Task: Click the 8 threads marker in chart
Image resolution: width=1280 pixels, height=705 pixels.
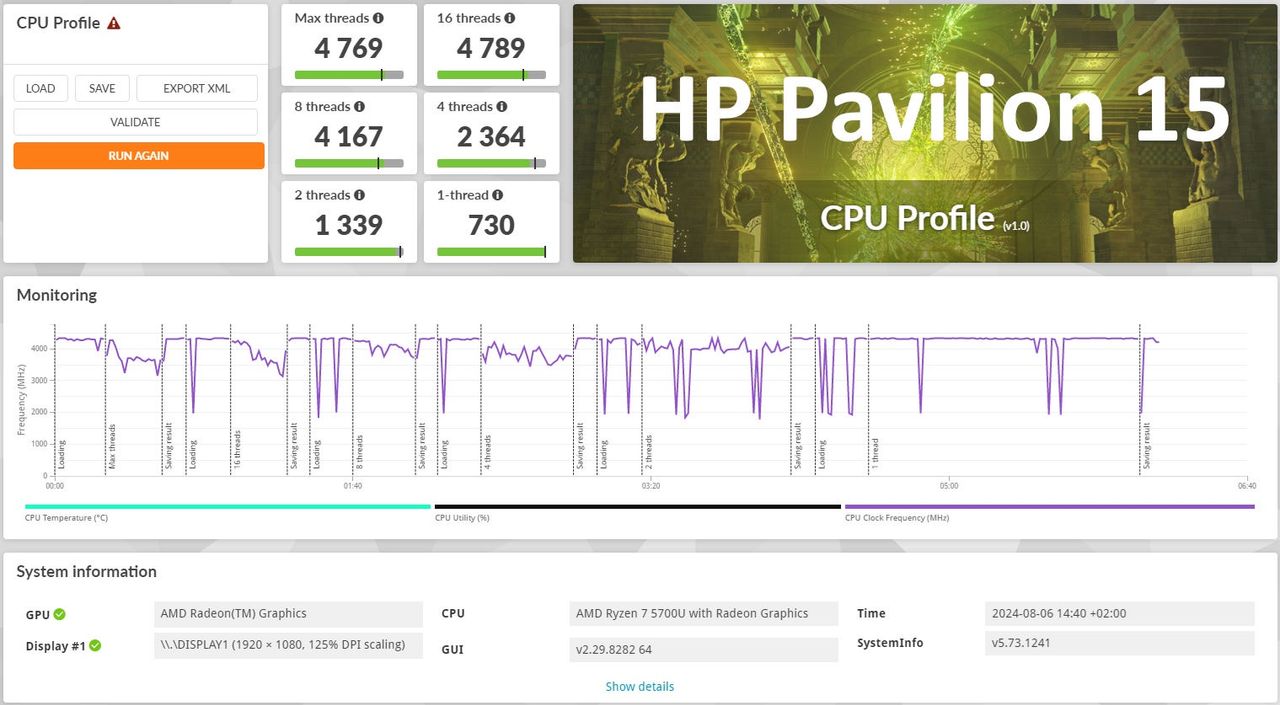Action: pos(360,452)
